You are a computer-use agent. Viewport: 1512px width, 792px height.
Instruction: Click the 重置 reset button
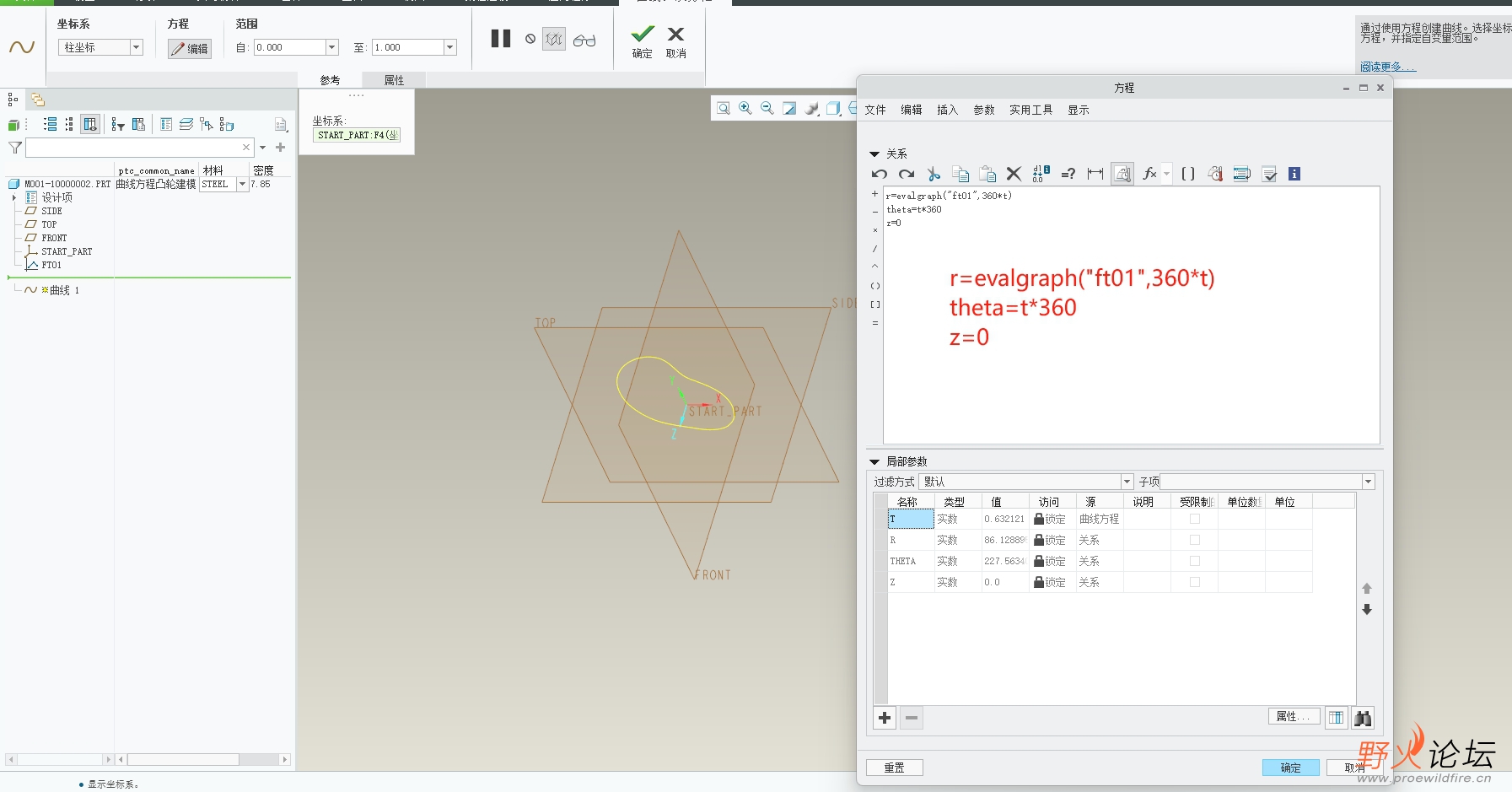tap(895, 768)
